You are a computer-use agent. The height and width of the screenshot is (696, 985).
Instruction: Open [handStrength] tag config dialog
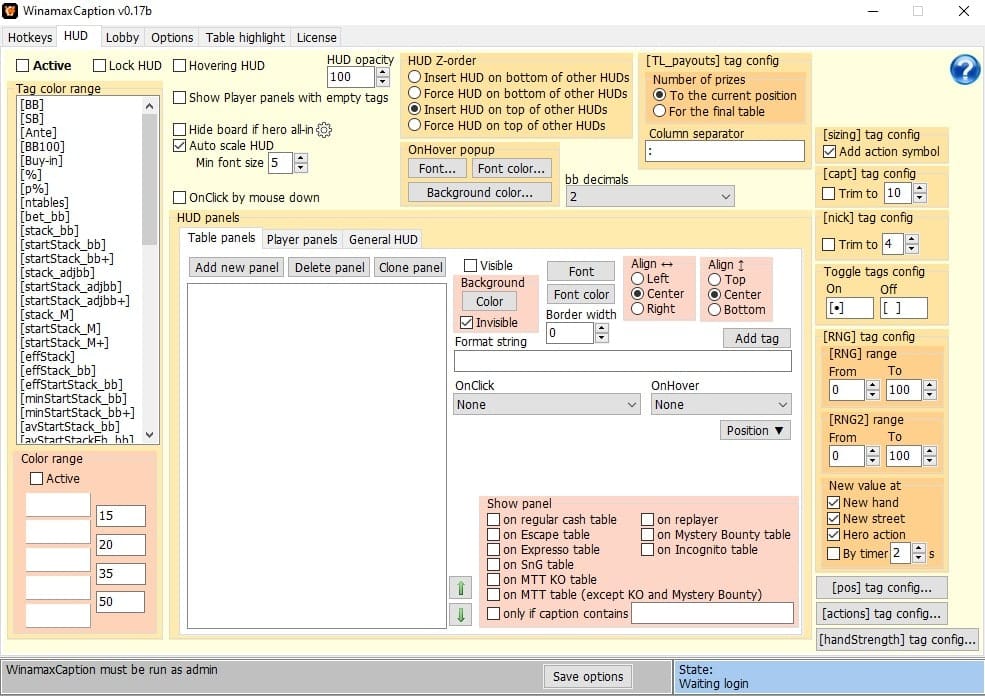point(897,639)
